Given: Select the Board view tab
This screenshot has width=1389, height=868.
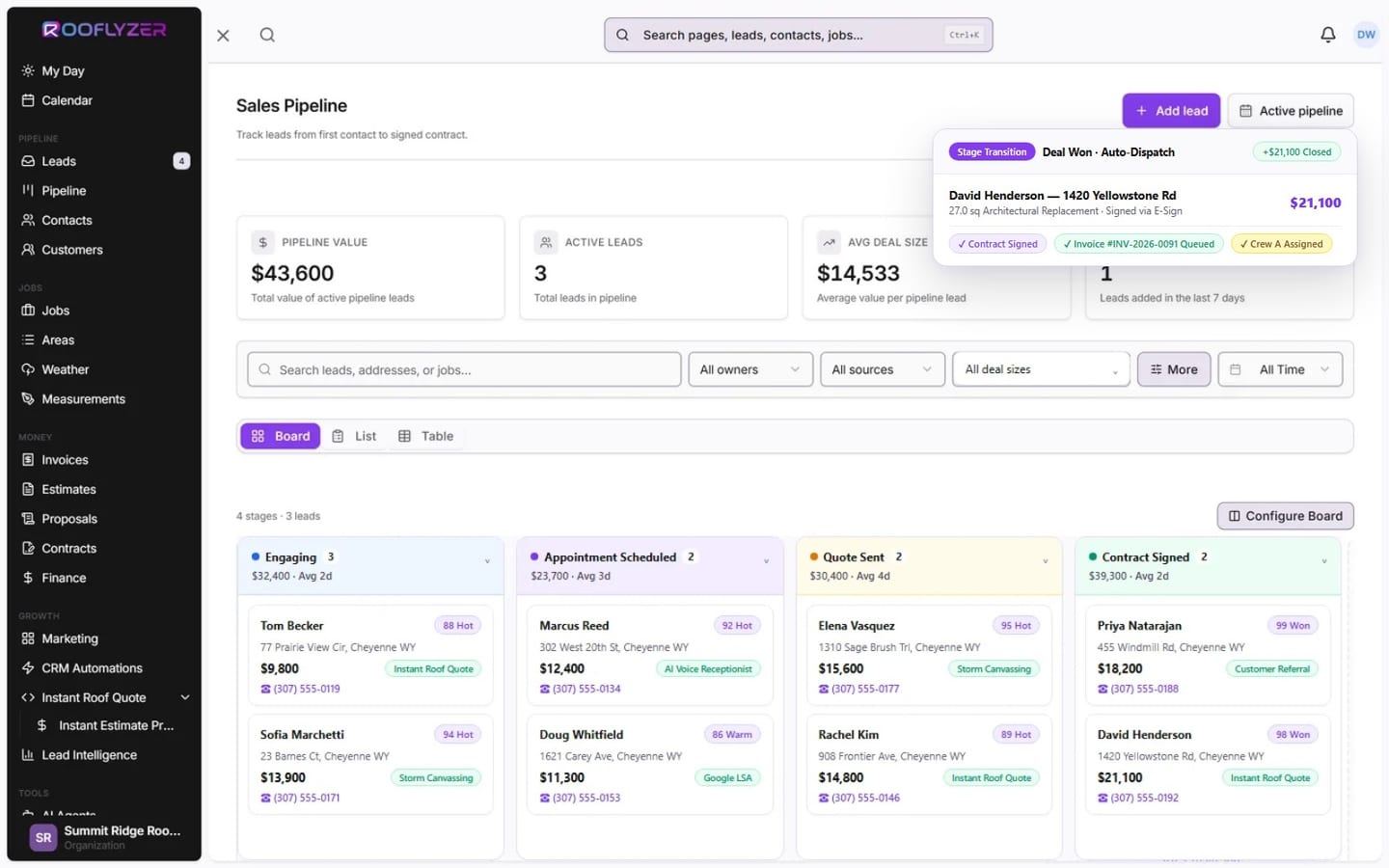Looking at the screenshot, I should coord(281,436).
